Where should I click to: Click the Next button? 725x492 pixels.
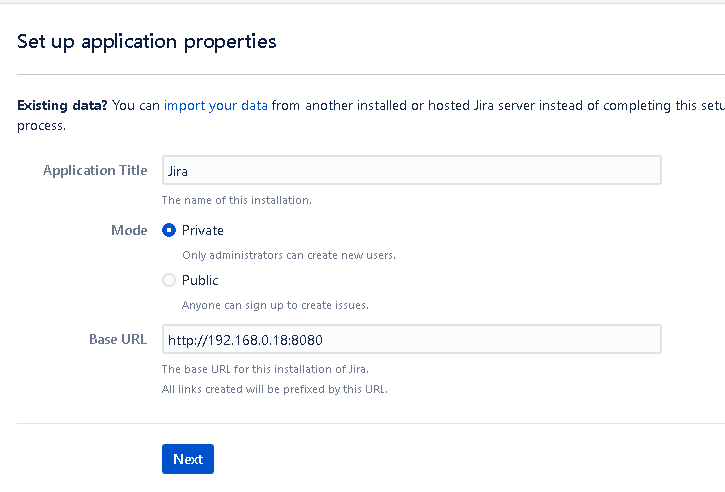(188, 459)
